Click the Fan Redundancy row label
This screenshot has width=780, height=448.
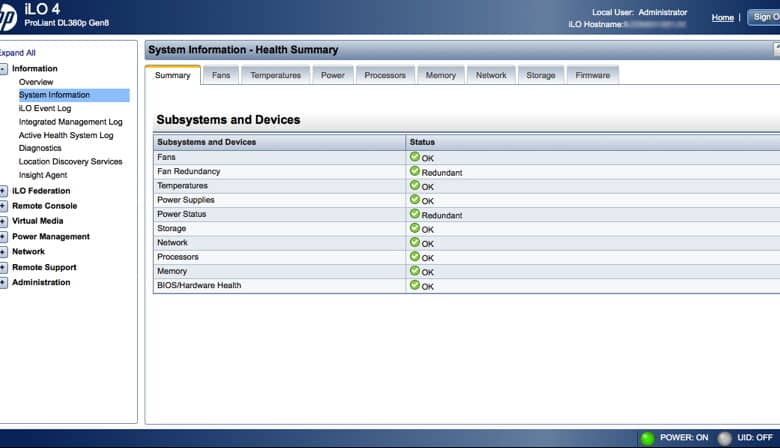[x=189, y=171]
